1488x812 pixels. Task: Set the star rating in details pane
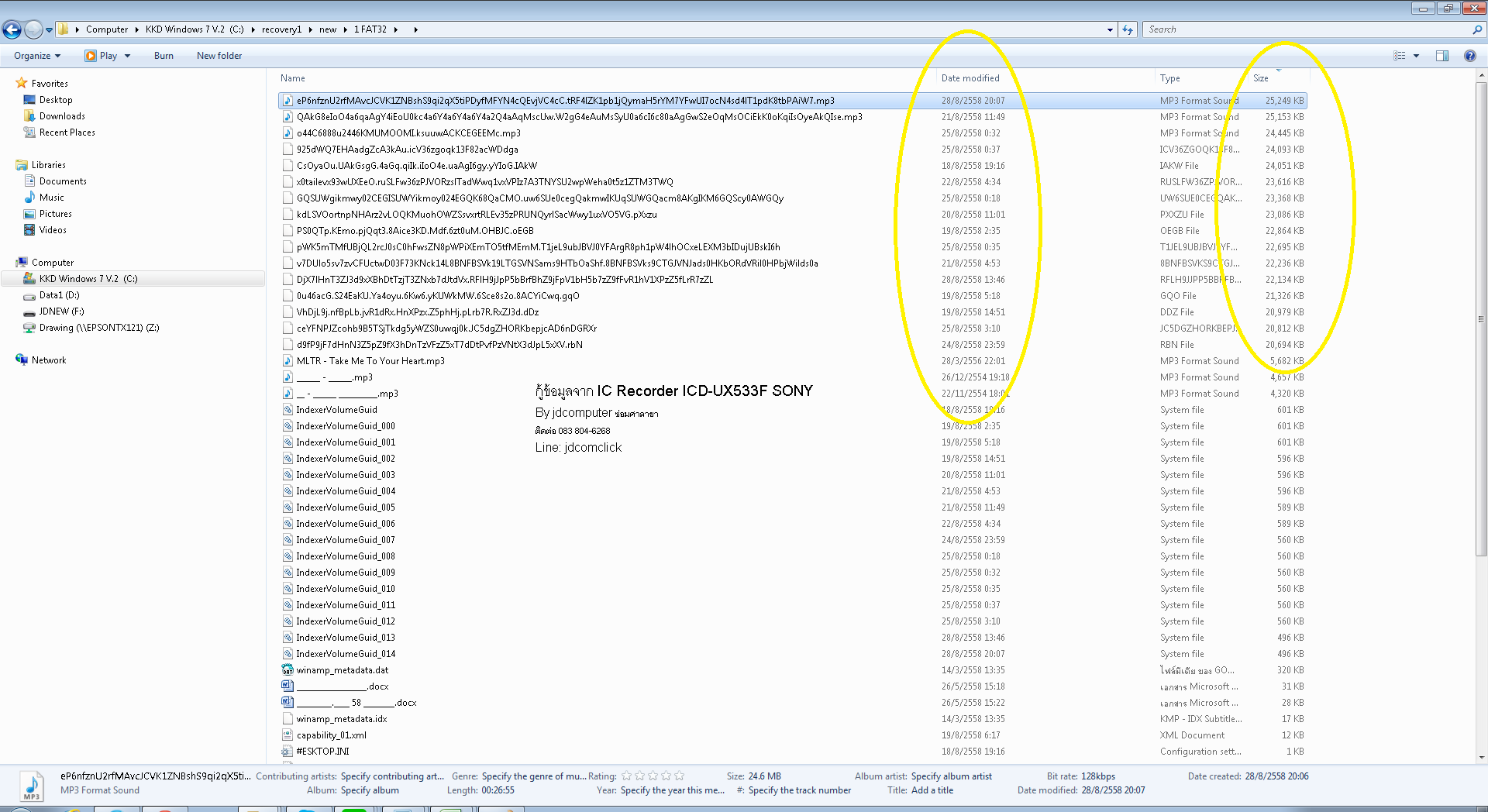pyautogui.click(x=653, y=776)
